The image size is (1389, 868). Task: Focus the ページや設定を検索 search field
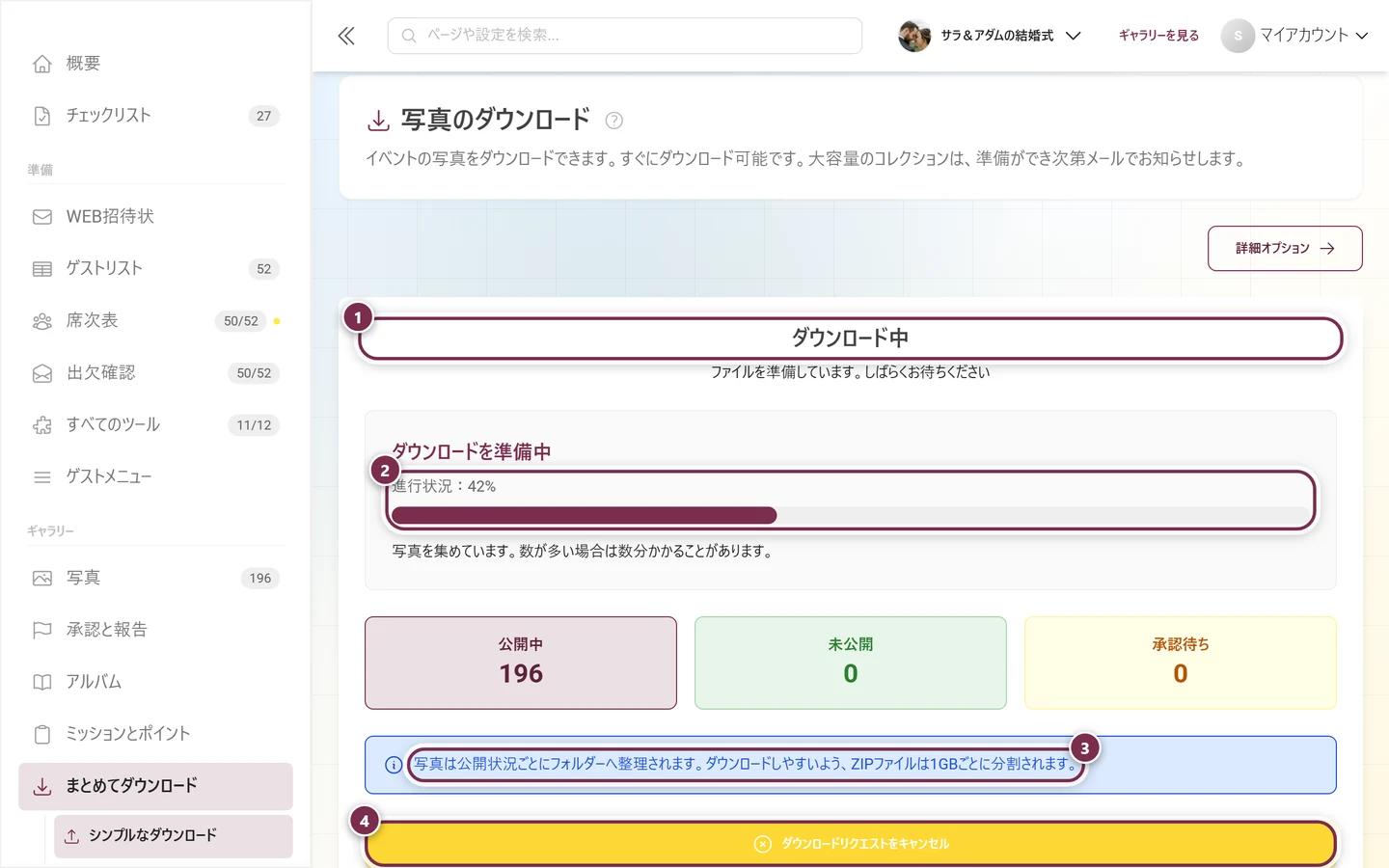click(625, 36)
